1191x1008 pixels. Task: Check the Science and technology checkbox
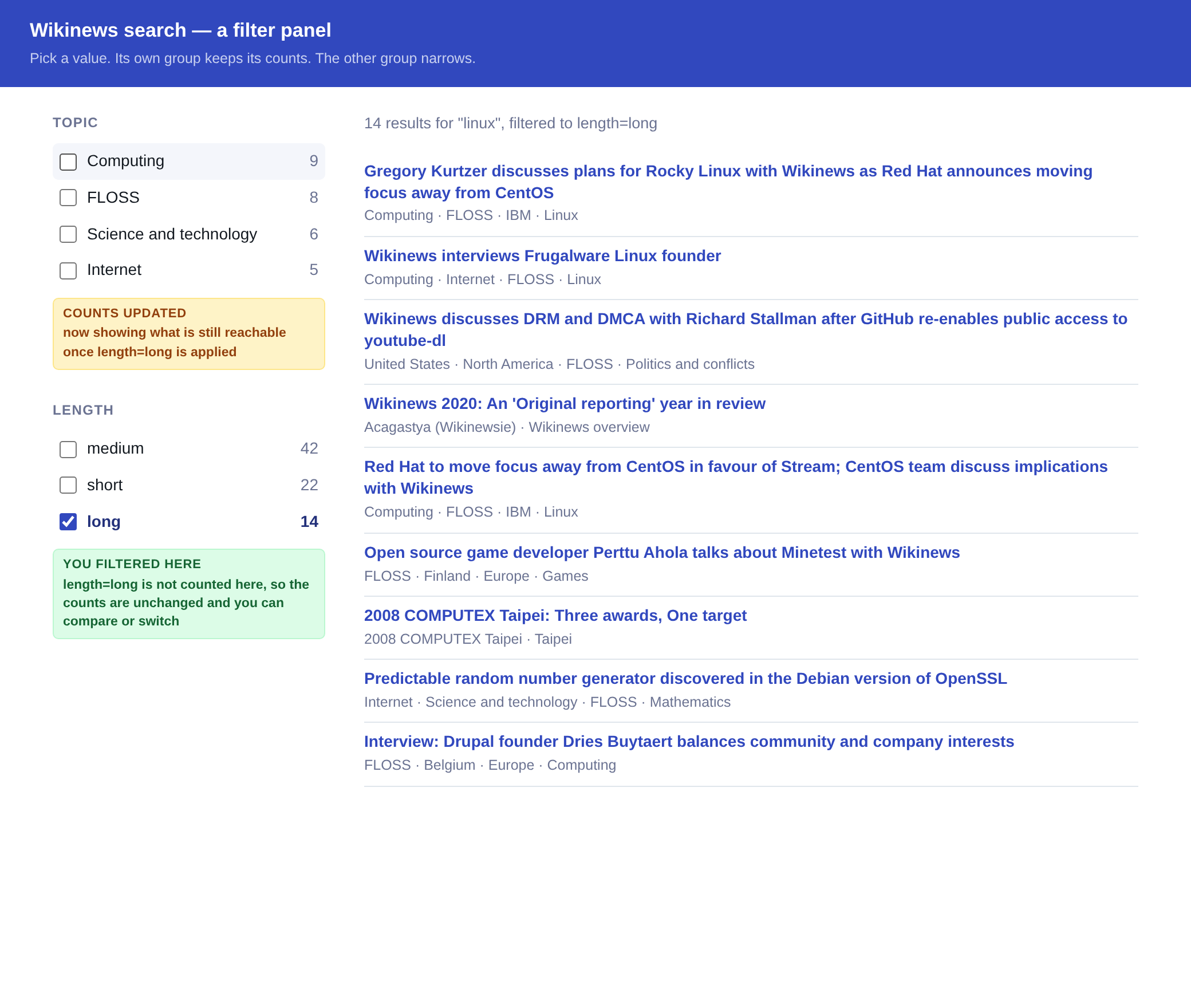coord(68,234)
